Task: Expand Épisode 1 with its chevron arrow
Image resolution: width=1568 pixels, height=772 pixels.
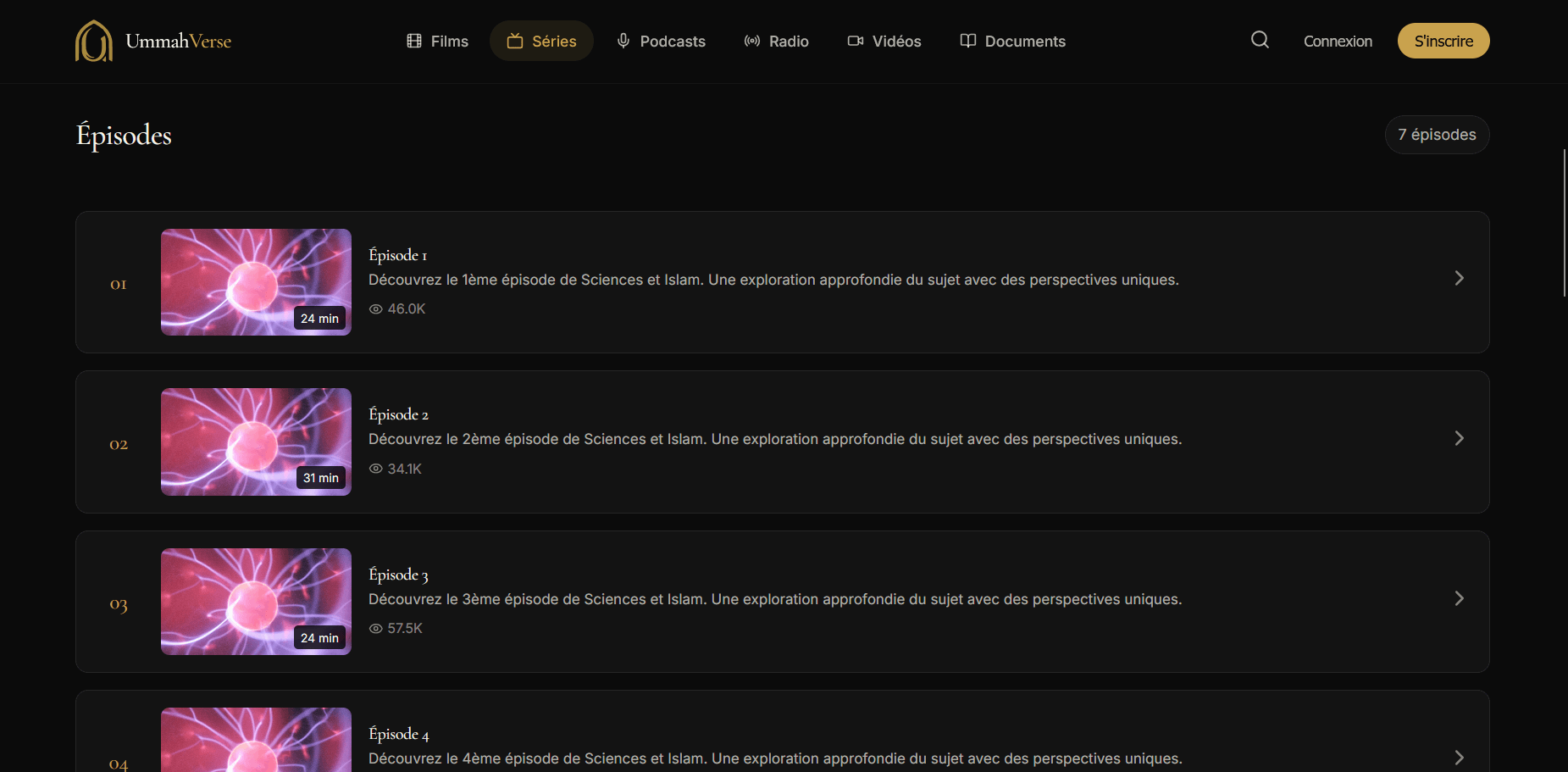Action: click(x=1459, y=278)
